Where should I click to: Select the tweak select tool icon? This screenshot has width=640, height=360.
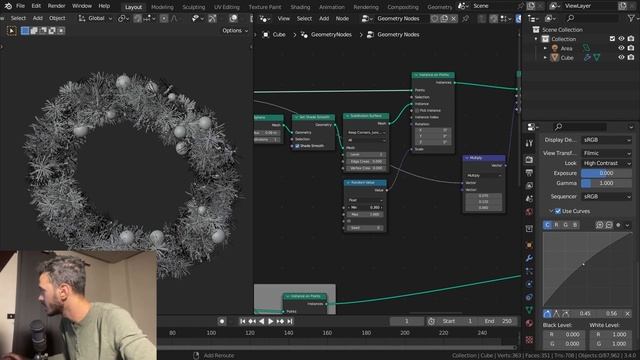(x=11, y=31)
